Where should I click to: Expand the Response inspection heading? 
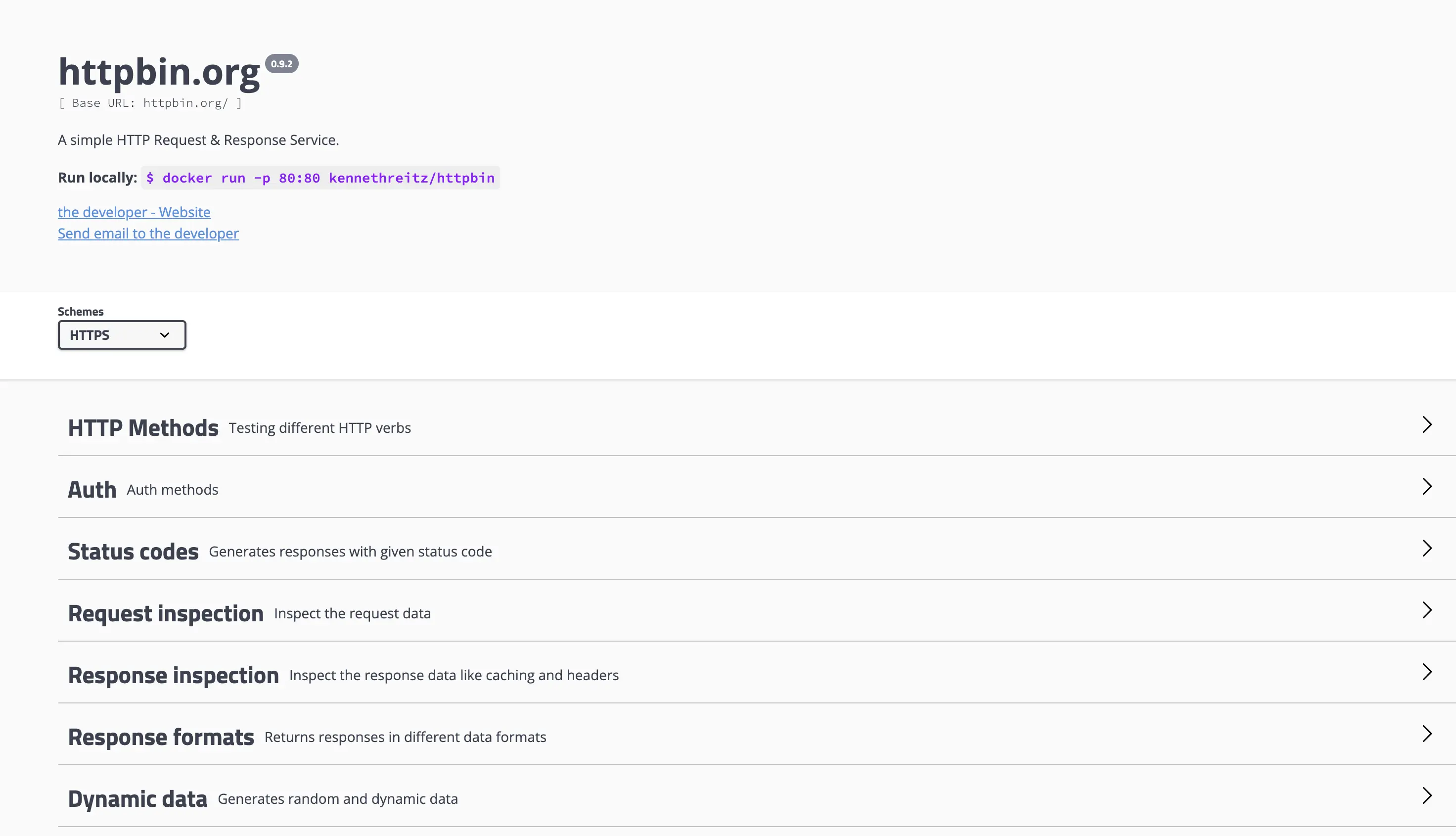point(173,676)
